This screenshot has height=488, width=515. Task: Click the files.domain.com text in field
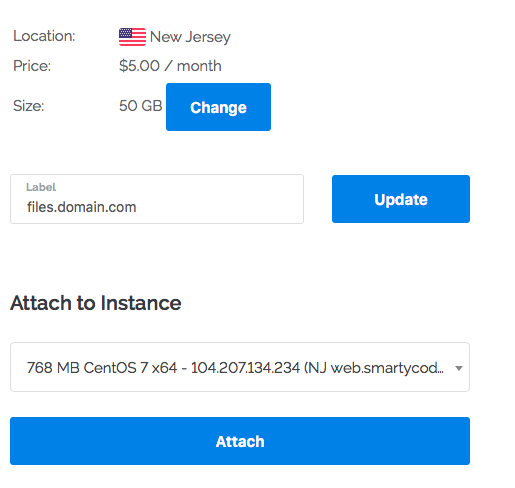81,207
